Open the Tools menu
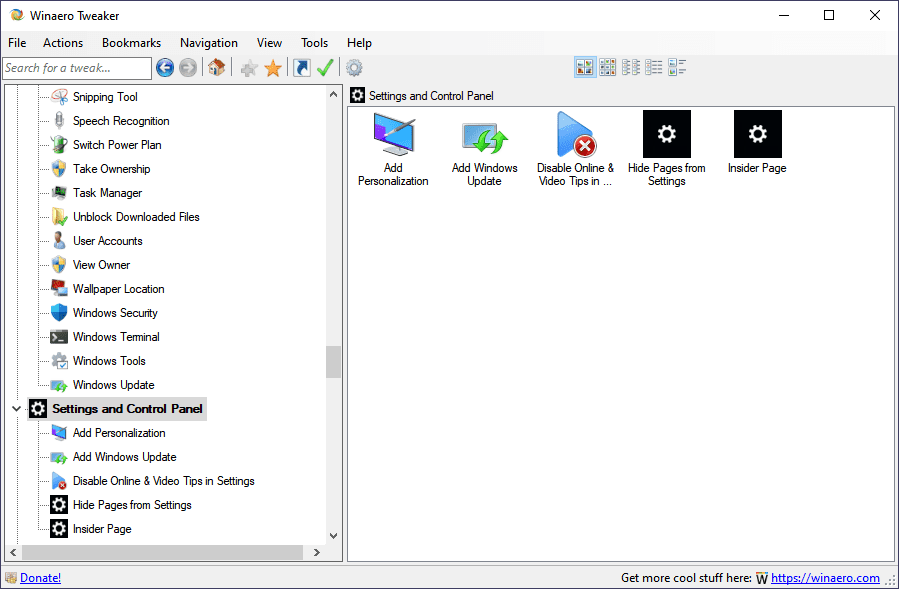 [314, 43]
